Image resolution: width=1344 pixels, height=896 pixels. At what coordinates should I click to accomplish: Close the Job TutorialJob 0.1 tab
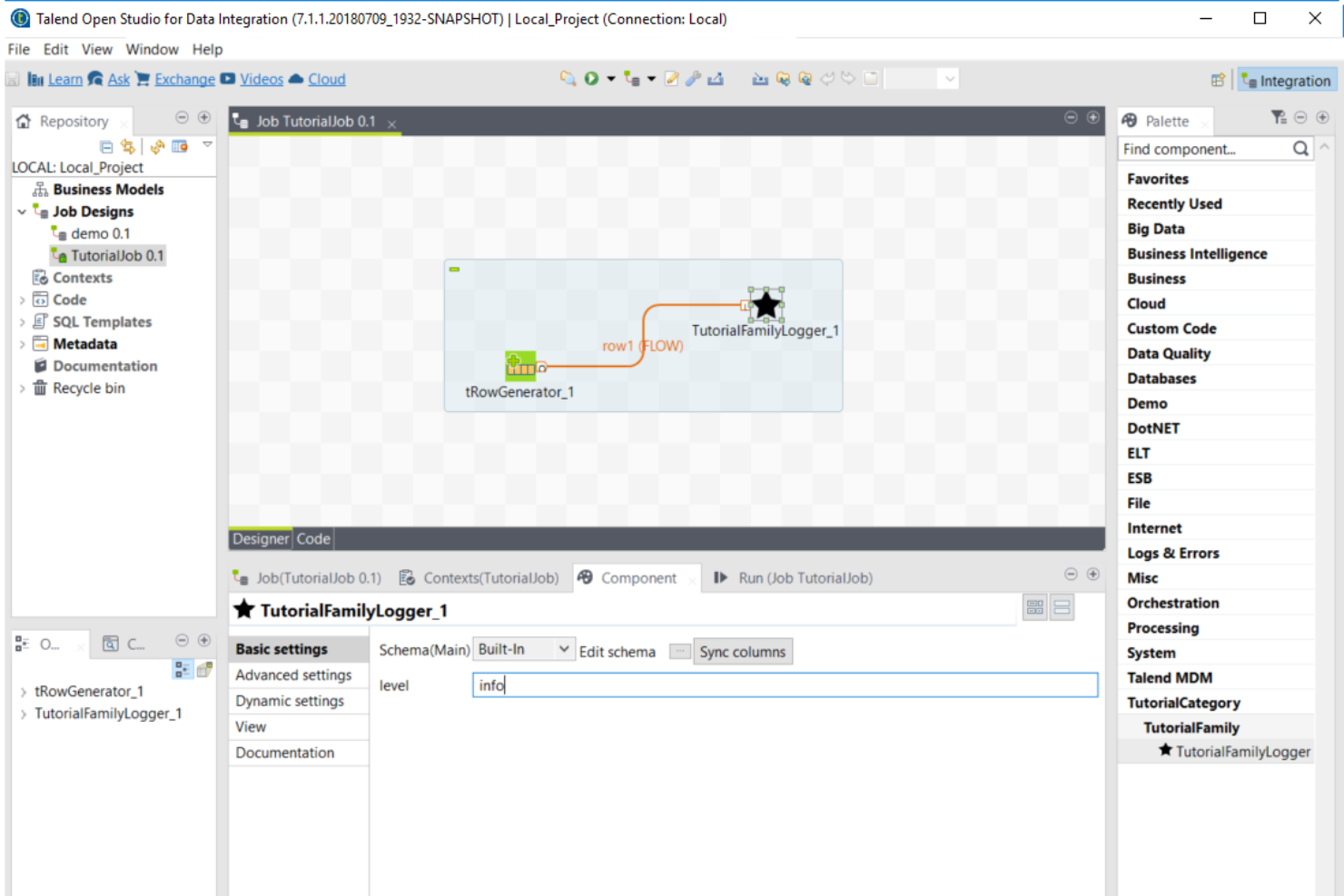pos(391,123)
